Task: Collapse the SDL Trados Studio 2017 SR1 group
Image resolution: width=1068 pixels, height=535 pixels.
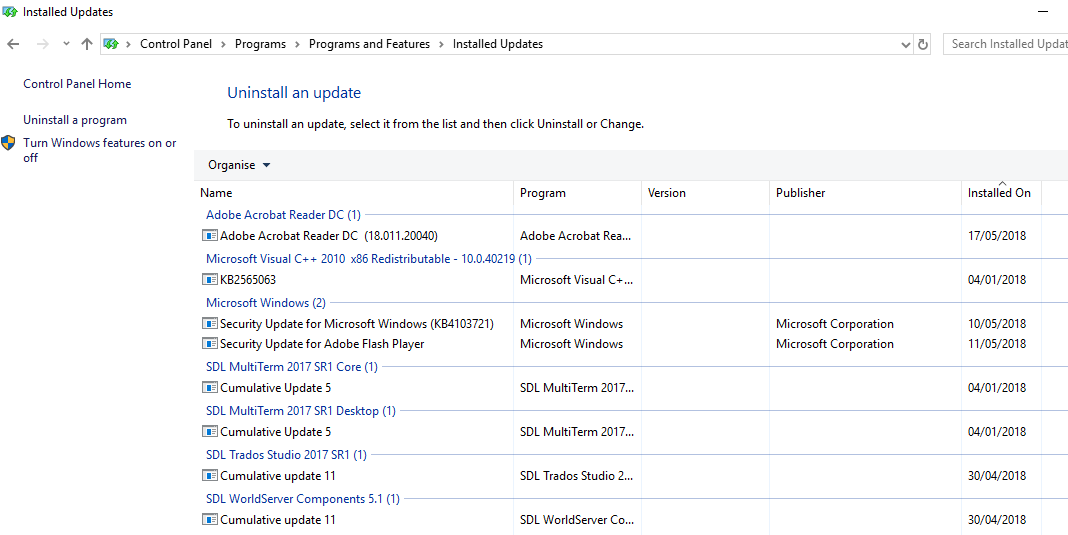Action: coord(286,455)
